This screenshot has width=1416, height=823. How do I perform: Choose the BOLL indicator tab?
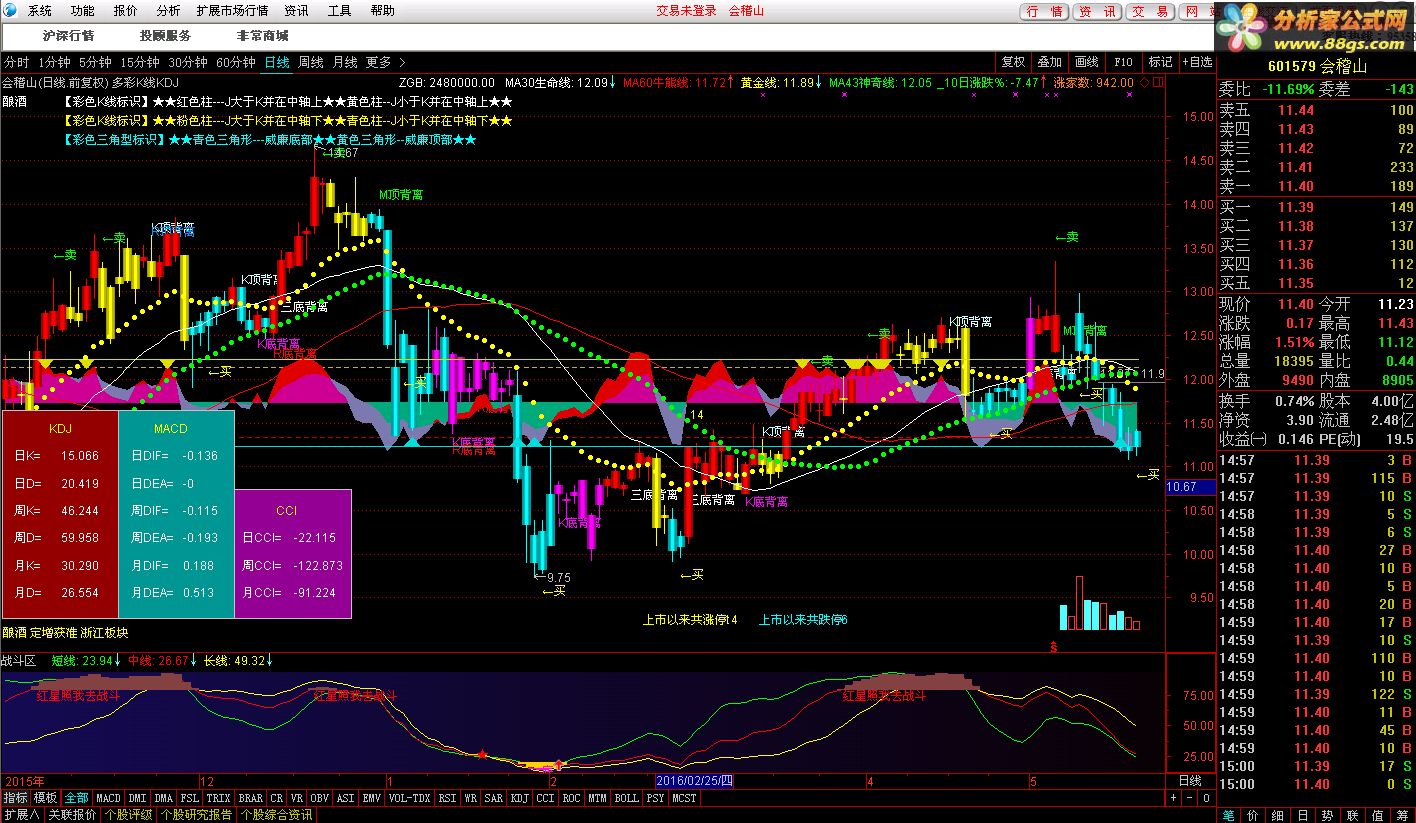(x=626, y=798)
